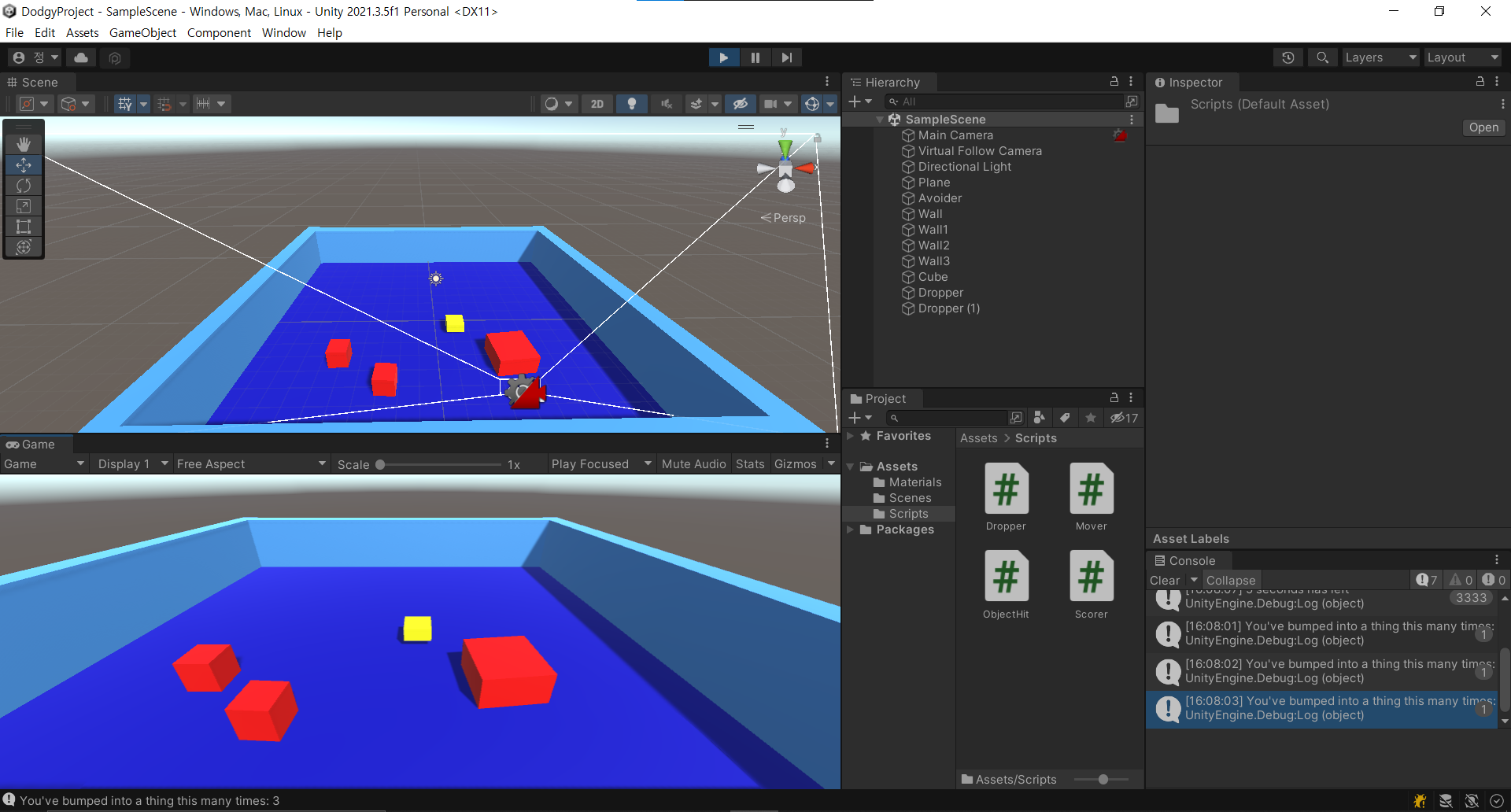Image resolution: width=1511 pixels, height=812 pixels.
Task: Open the global search magnifier
Action: [1322, 57]
